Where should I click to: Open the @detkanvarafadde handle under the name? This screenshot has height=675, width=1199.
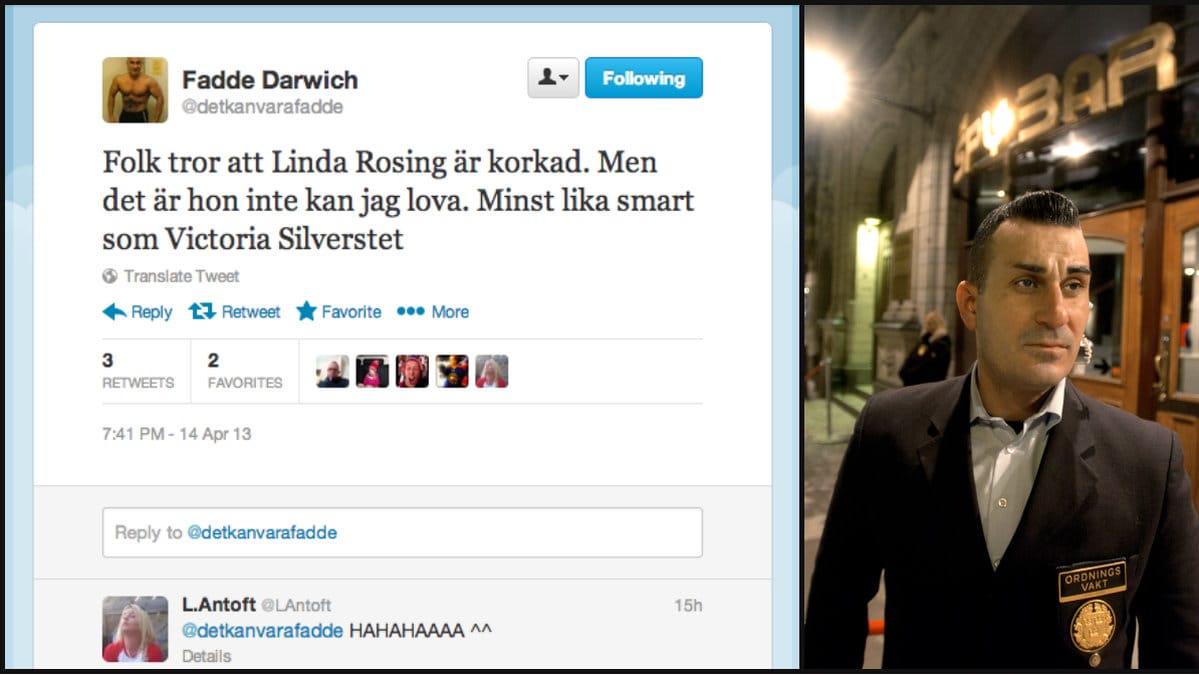(262, 107)
